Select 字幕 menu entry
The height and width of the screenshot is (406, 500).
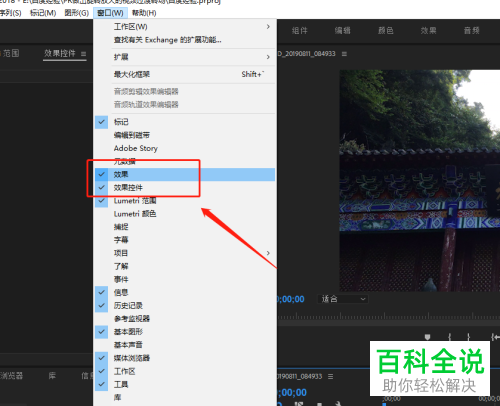[x=185, y=240]
